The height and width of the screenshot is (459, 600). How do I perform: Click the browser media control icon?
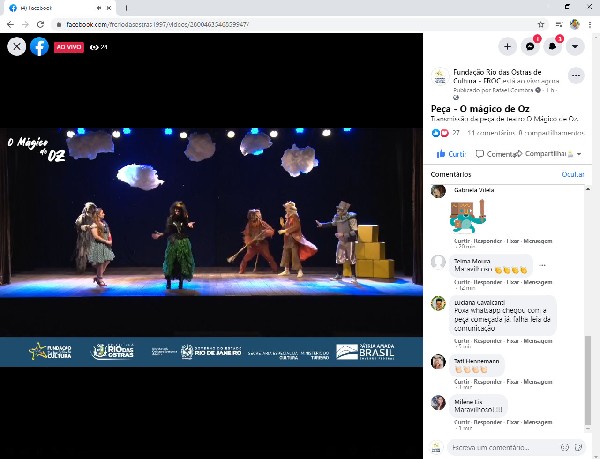click(559, 24)
